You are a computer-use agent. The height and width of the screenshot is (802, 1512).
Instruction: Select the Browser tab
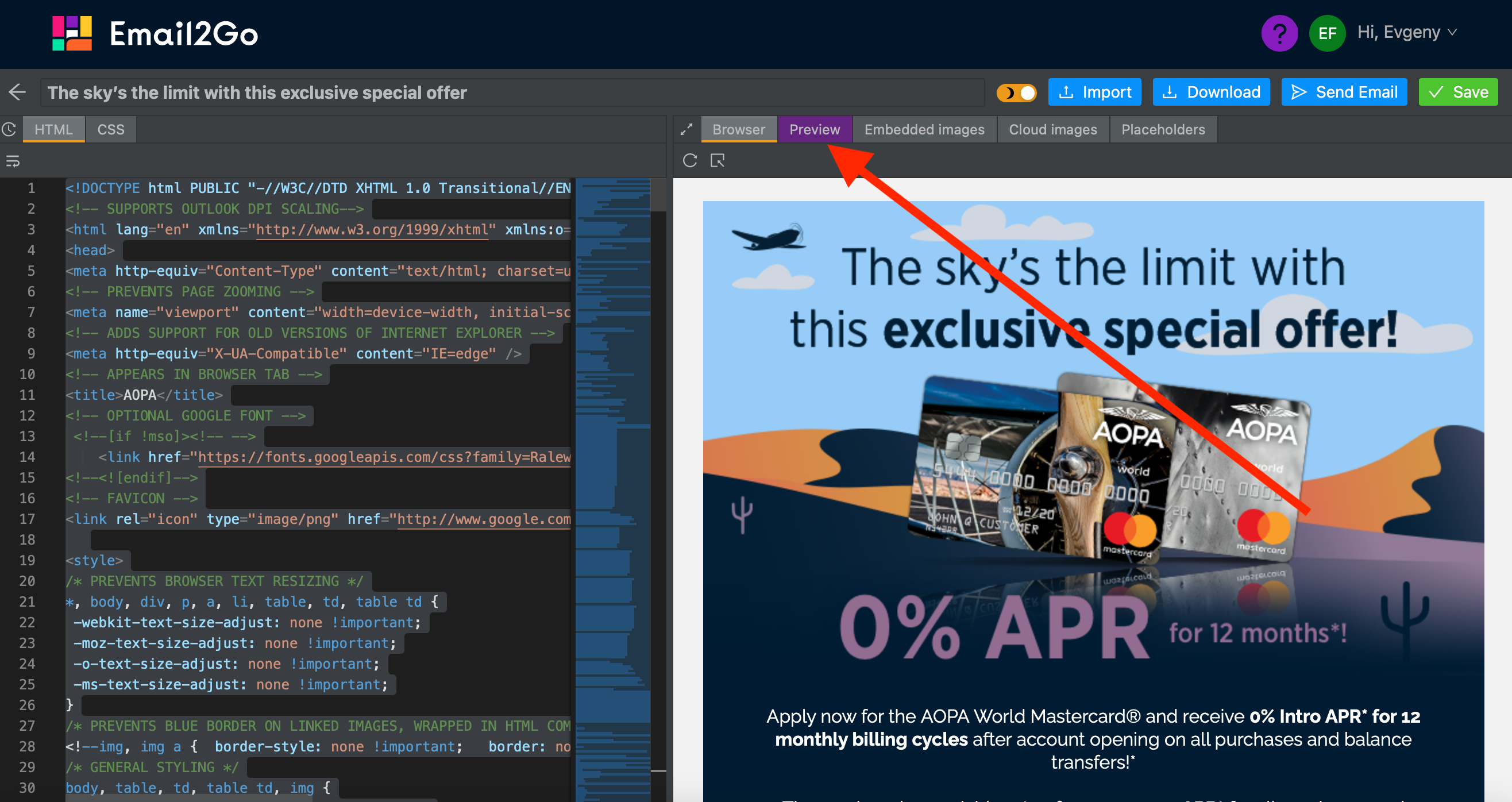coord(738,129)
